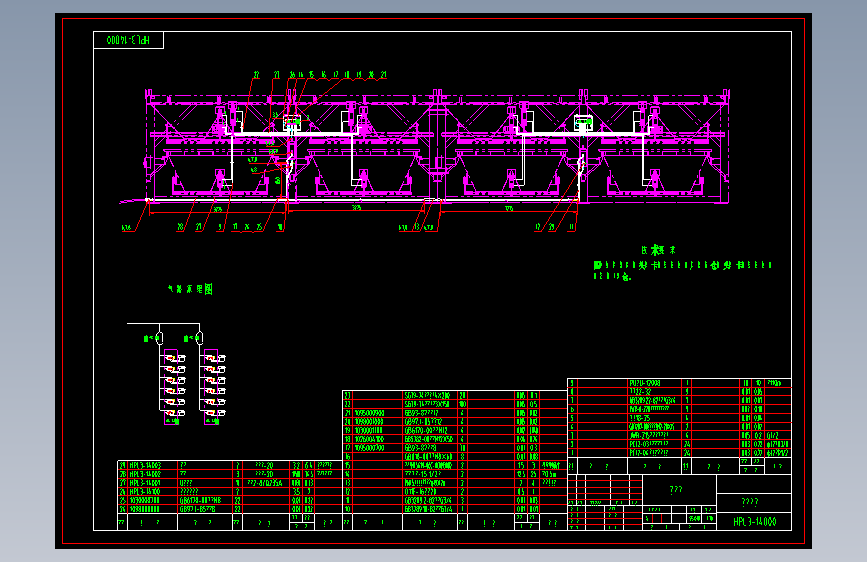867x562 pixels.
Task: Click part number HPL3-14002 in parts list
Action: [x=145, y=474]
